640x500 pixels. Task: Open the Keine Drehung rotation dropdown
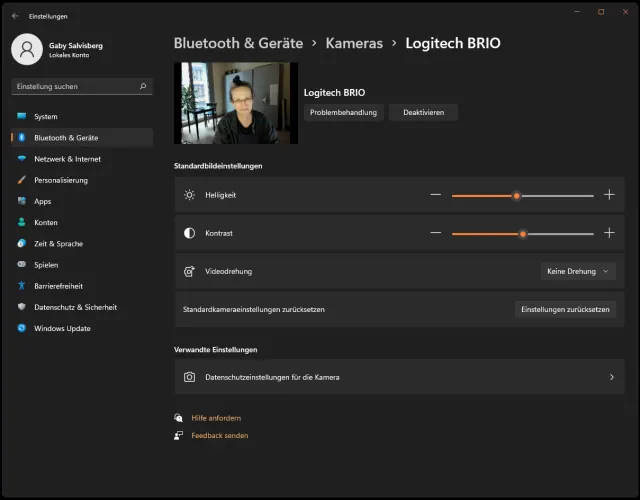578,271
